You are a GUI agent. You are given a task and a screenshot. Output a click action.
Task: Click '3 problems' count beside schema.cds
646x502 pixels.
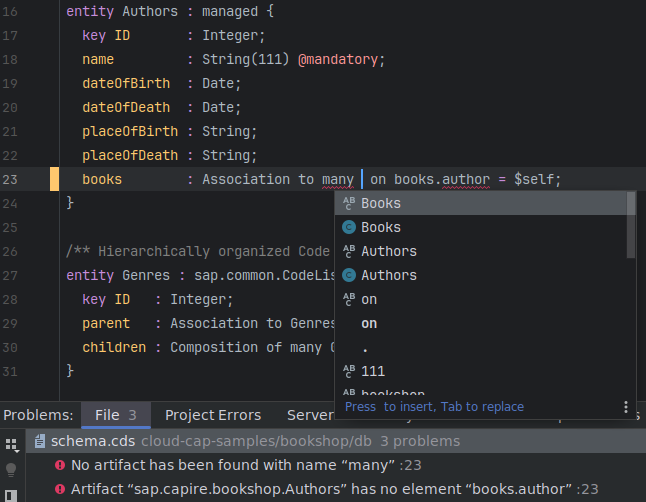coord(420,441)
